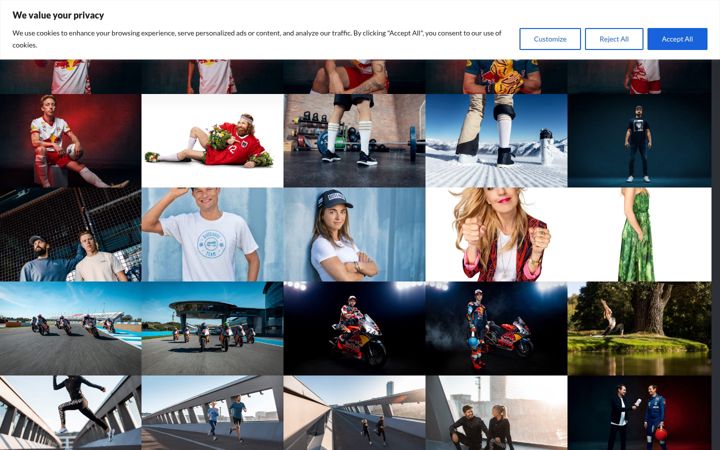720x450 pixels.
Task: Open photo of smiling man in white t-shirt
Action: (x=212, y=234)
